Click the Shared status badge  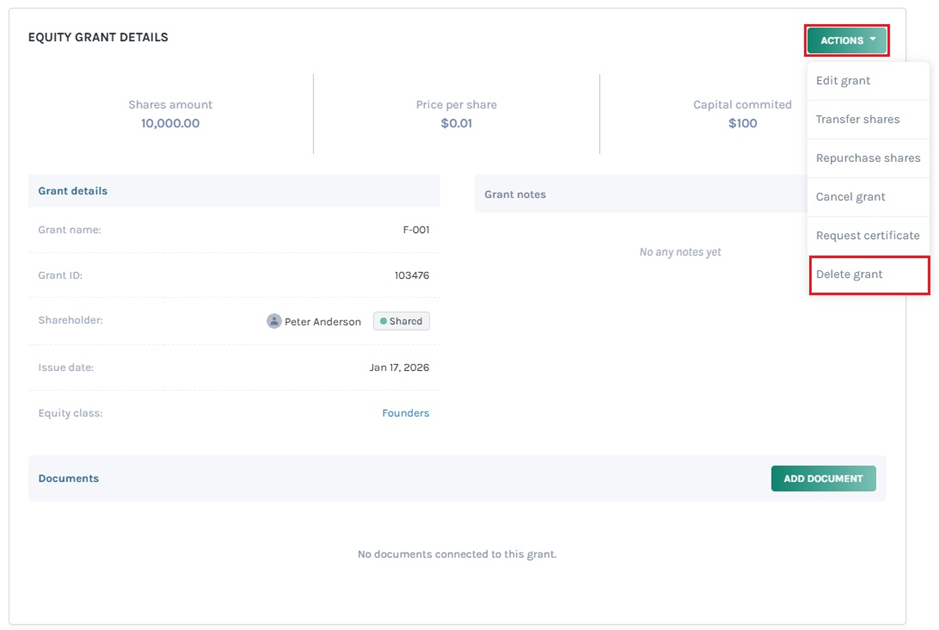pos(401,321)
